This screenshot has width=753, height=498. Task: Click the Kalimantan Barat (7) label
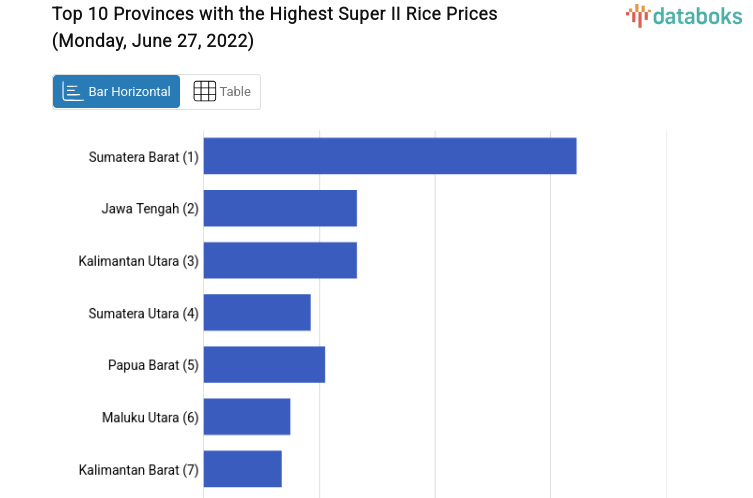click(139, 469)
